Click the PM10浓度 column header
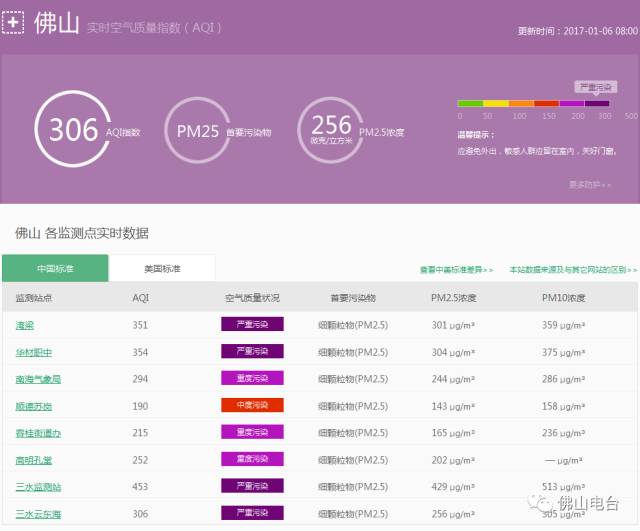Viewport: 640px width, 531px height. (564, 298)
